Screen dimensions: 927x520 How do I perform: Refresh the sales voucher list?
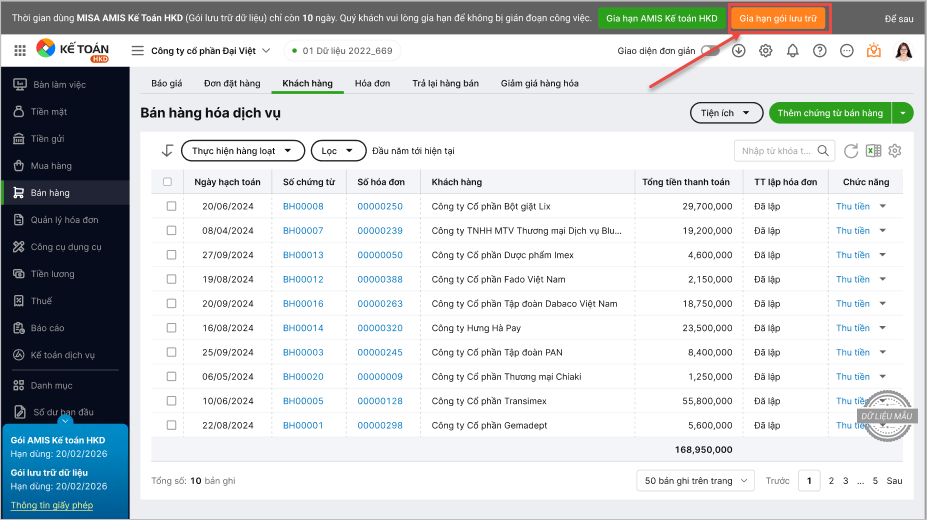click(851, 151)
